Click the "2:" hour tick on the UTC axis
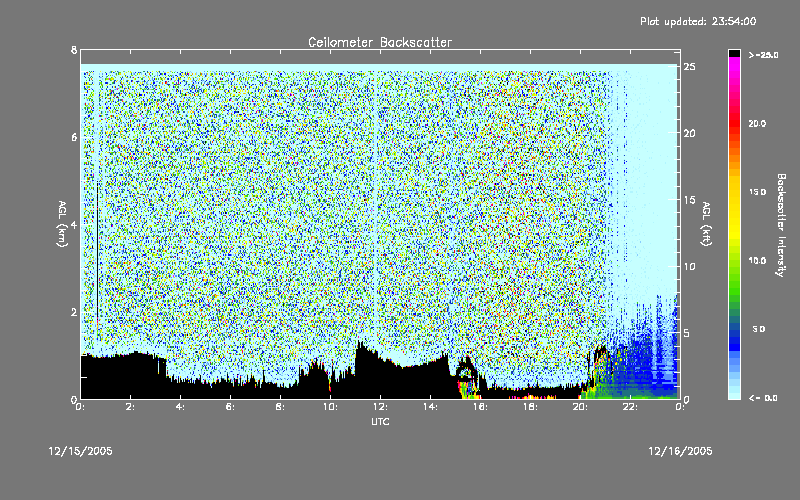Screen dimensions: 800x500 pos(131,407)
